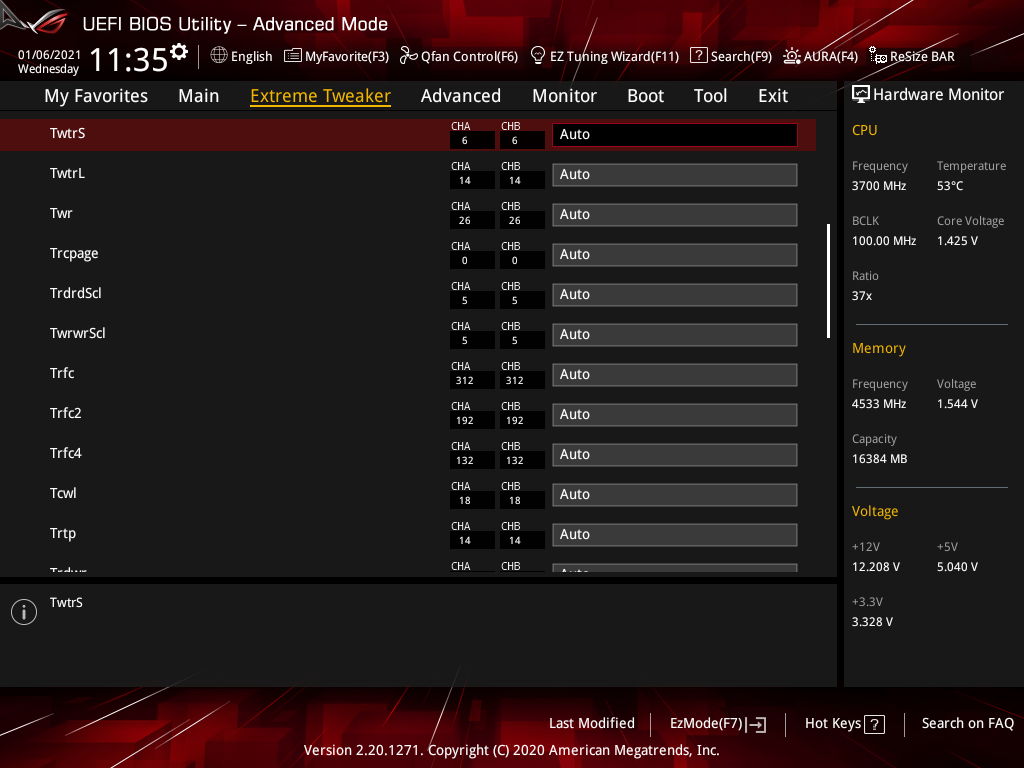Click the CPU temperature 53°C reading
The image size is (1024, 768).
point(950,185)
